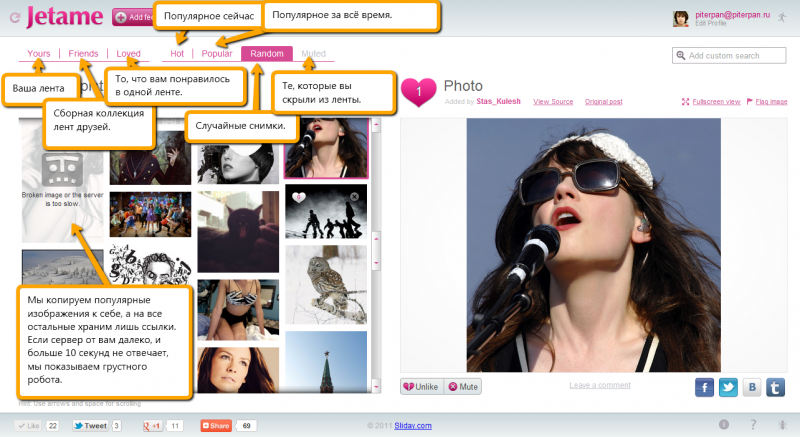Open the Sliday.com link
The width and height of the screenshot is (800, 437).
413,426
